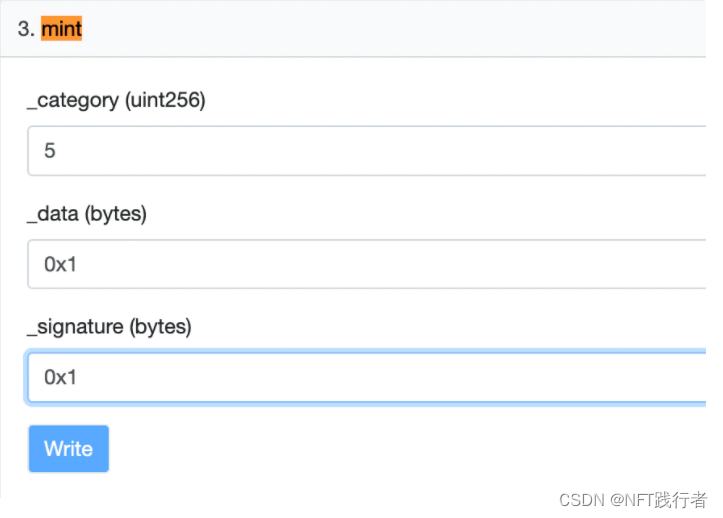This screenshot has height=518, width=723.
Task: Click the @NFT践行者 author watermark
Action: 660,499
